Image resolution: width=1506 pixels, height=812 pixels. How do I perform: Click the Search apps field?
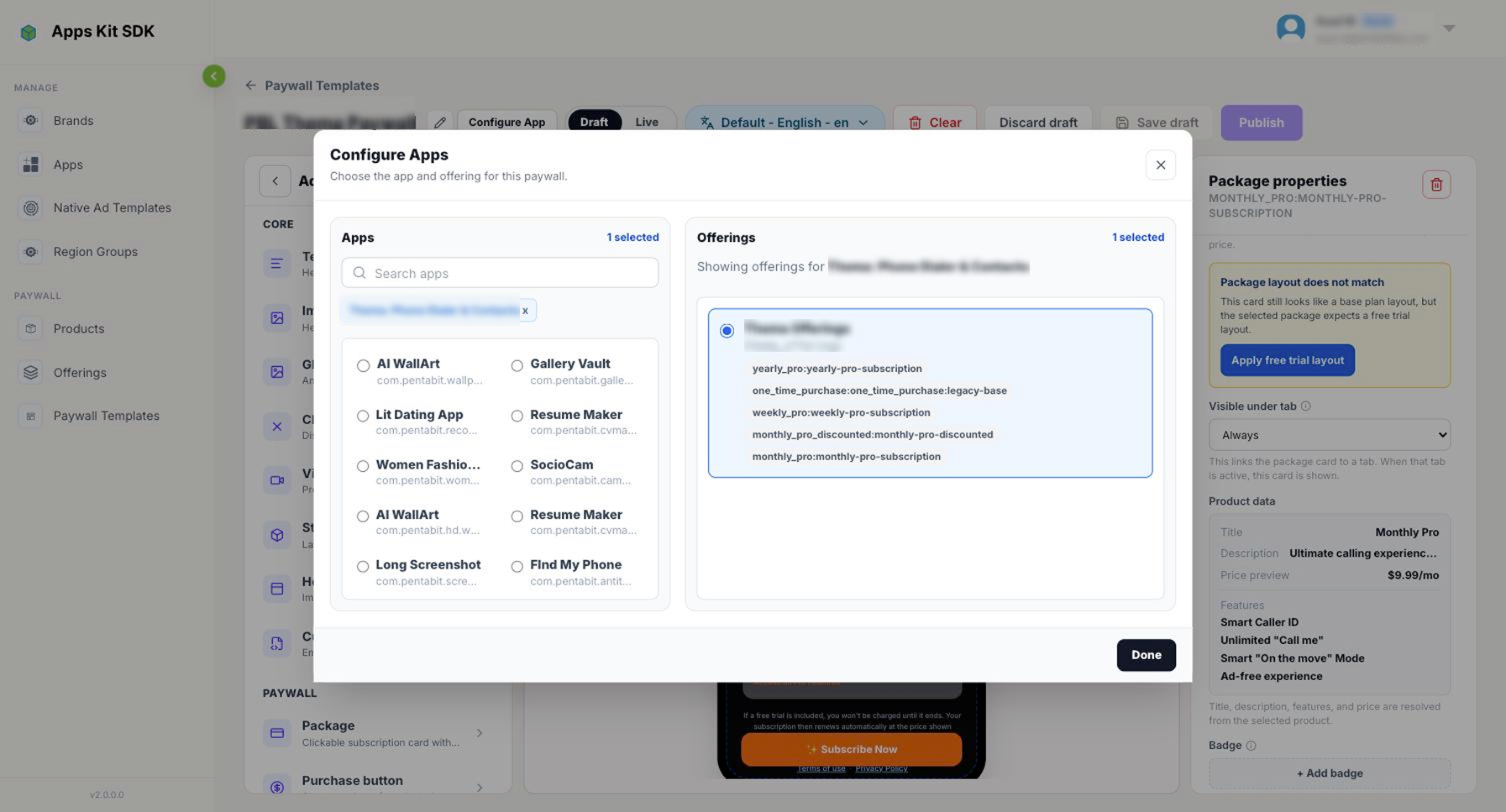500,273
